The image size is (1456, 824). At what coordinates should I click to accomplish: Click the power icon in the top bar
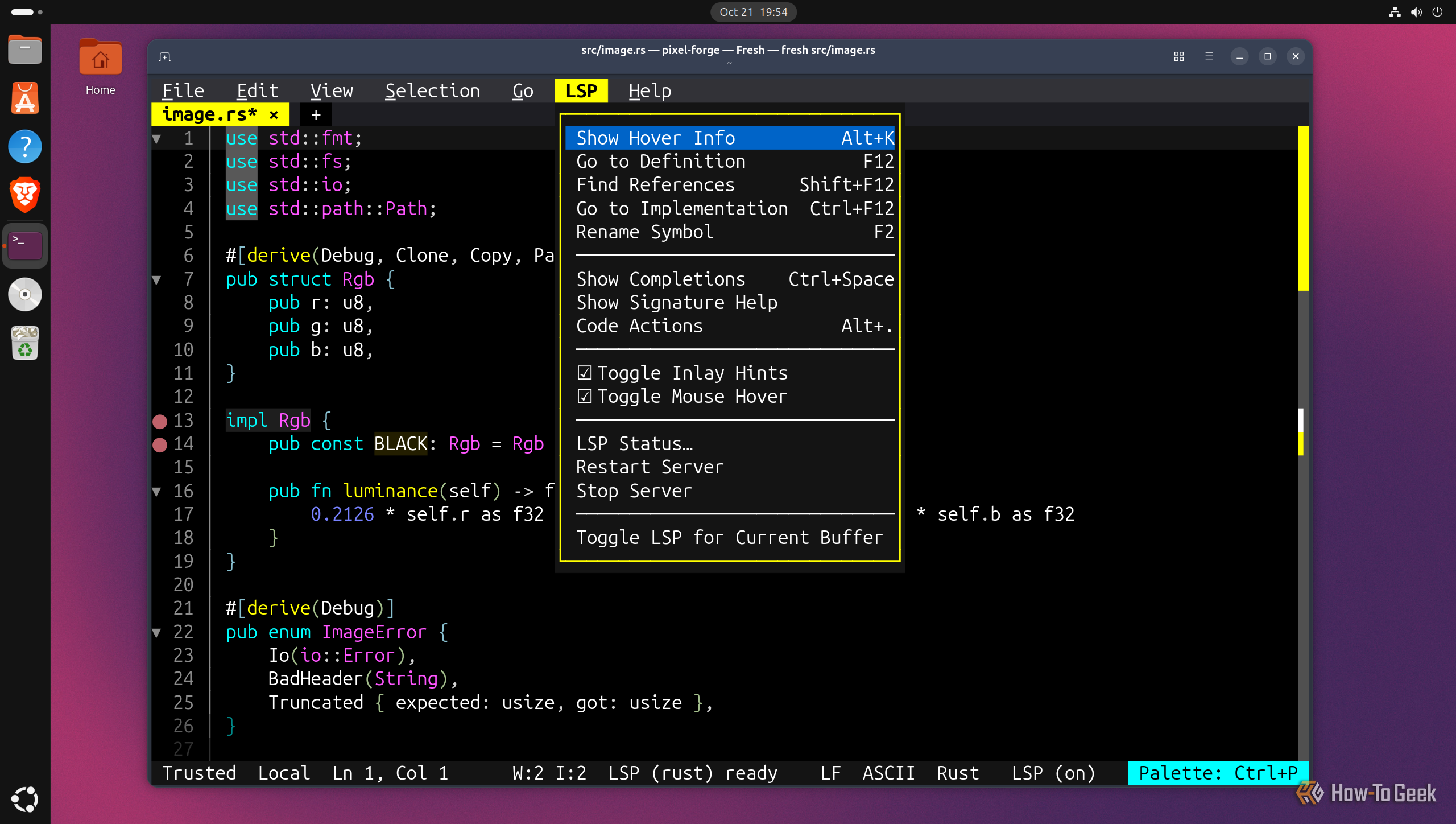1437,12
